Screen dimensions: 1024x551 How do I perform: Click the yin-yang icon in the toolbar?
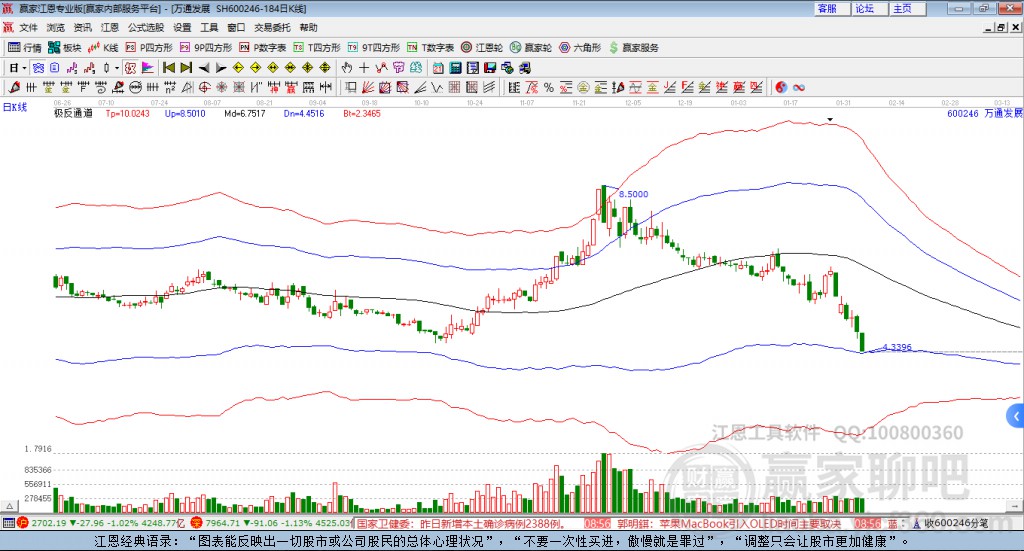point(782,87)
